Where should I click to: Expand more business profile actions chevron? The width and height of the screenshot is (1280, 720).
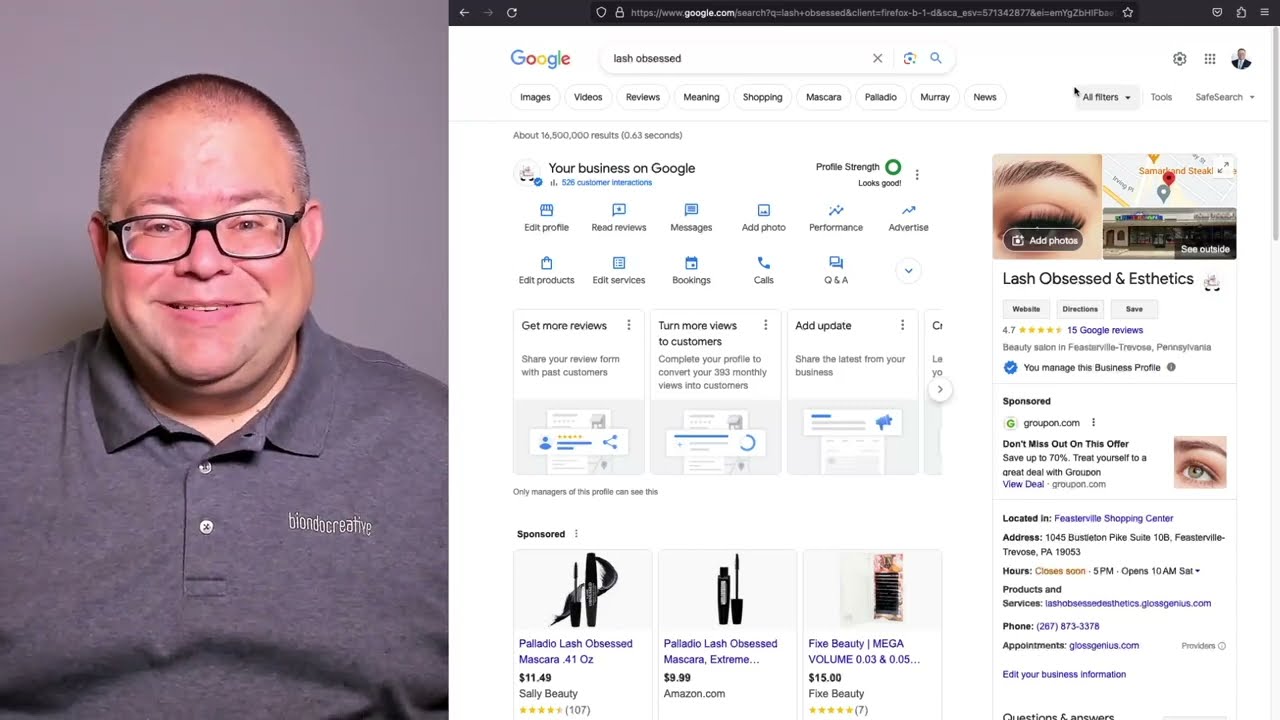[908, 270]
